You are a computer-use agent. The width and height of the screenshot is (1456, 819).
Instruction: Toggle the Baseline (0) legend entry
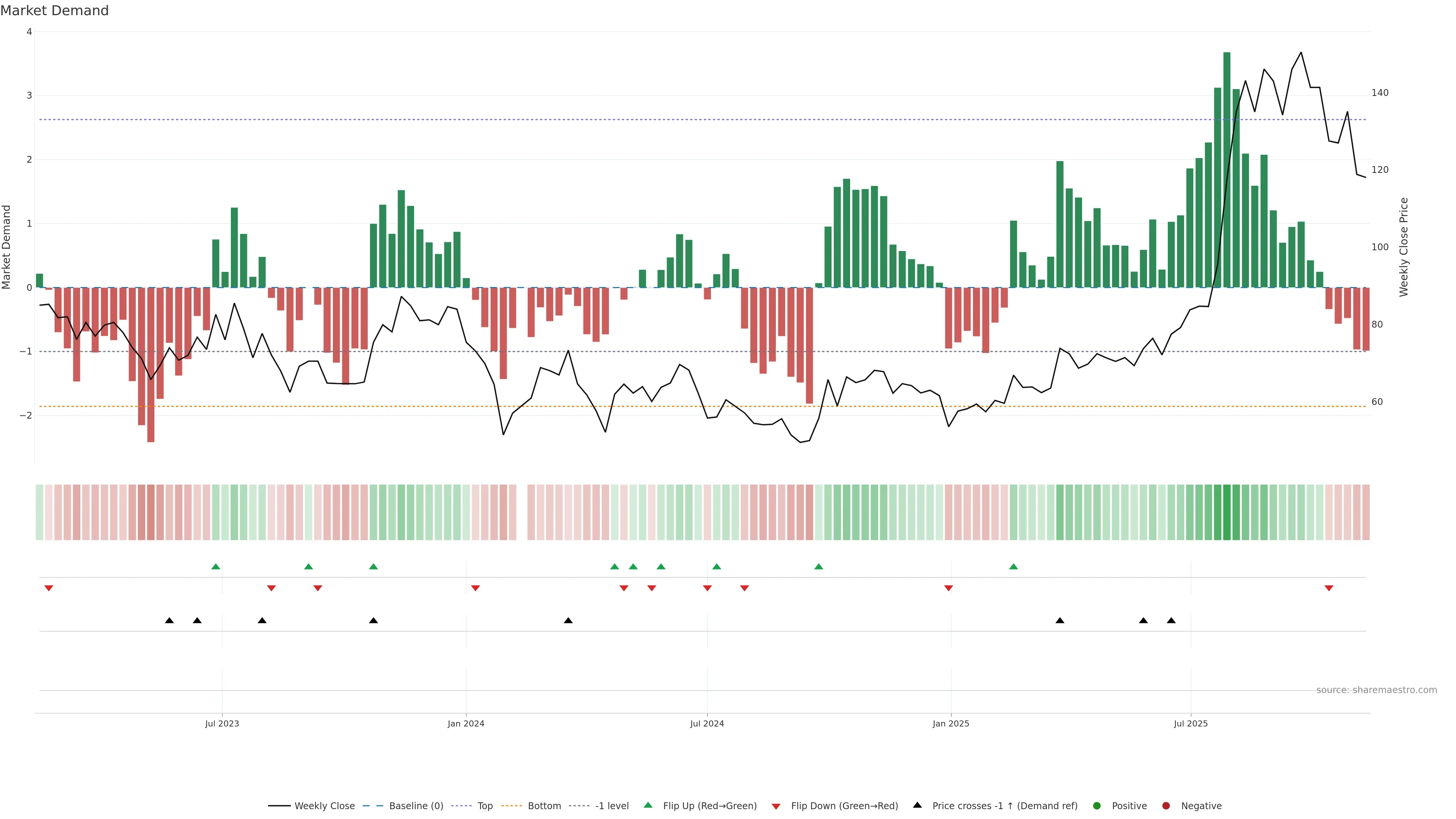coord(416,806)
